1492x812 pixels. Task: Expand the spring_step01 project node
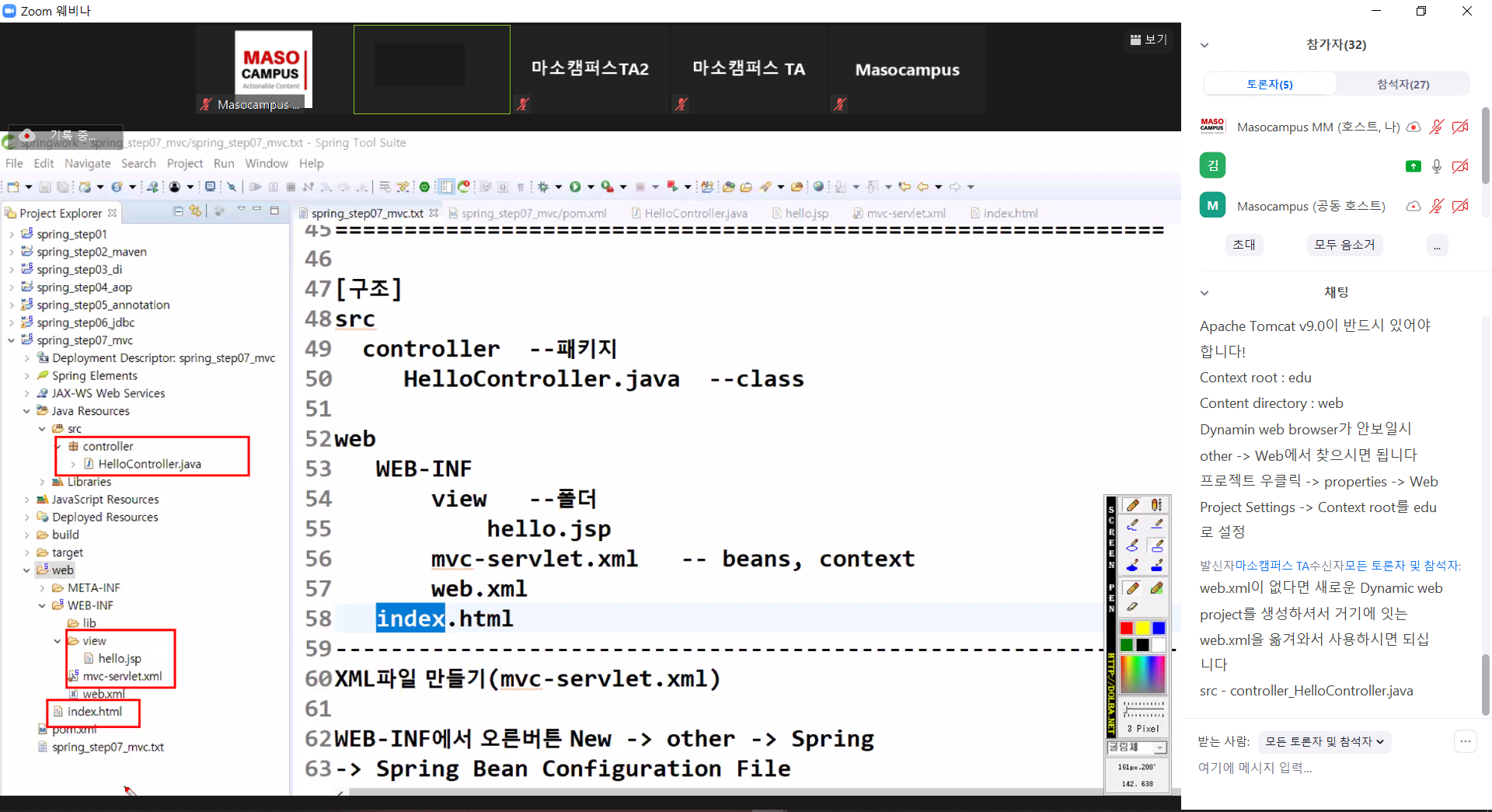pos(12,235)
